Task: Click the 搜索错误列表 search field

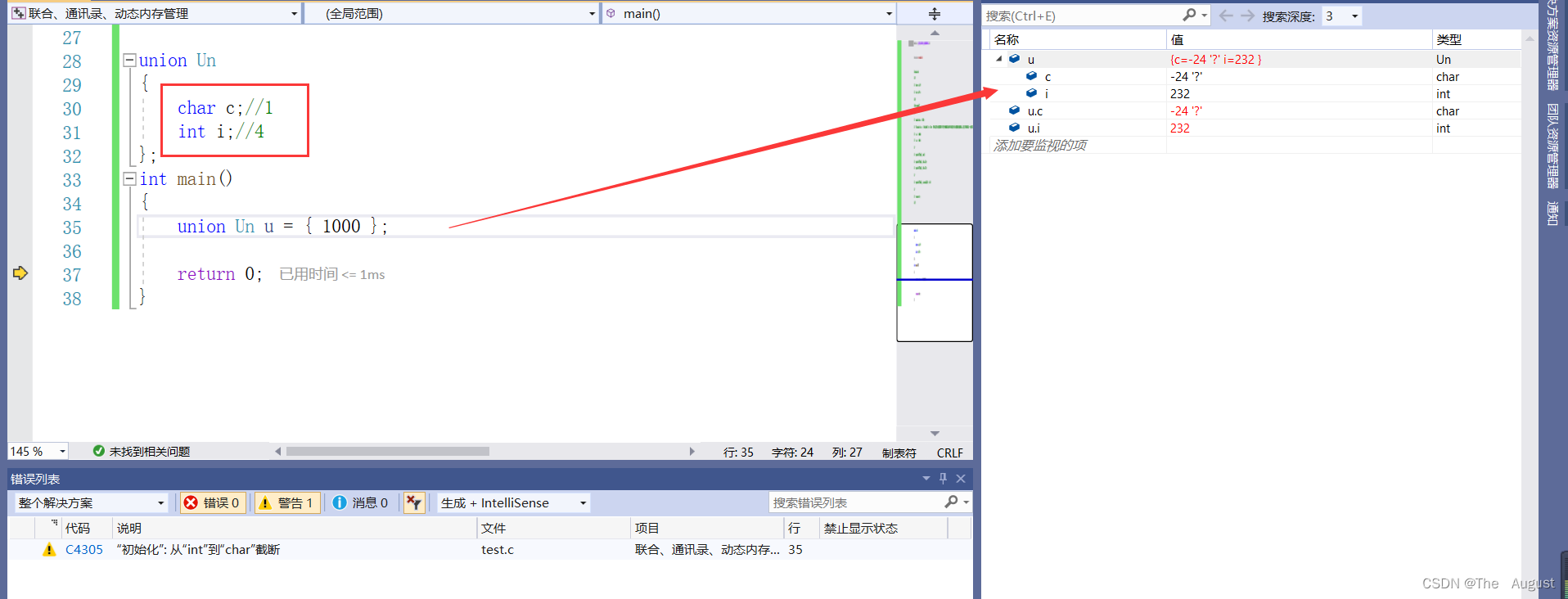Action: (x=855, y=502)
